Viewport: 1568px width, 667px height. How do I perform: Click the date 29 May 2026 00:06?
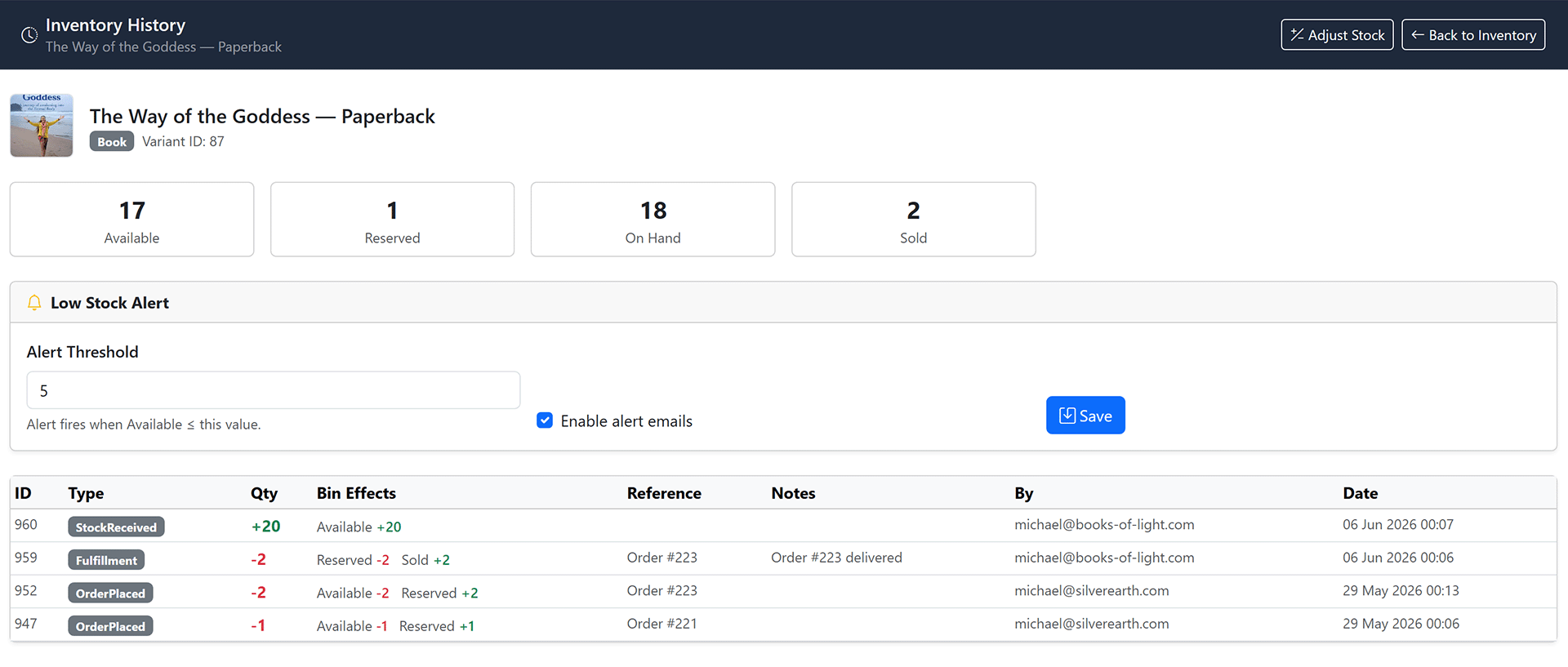point(1401,624)
